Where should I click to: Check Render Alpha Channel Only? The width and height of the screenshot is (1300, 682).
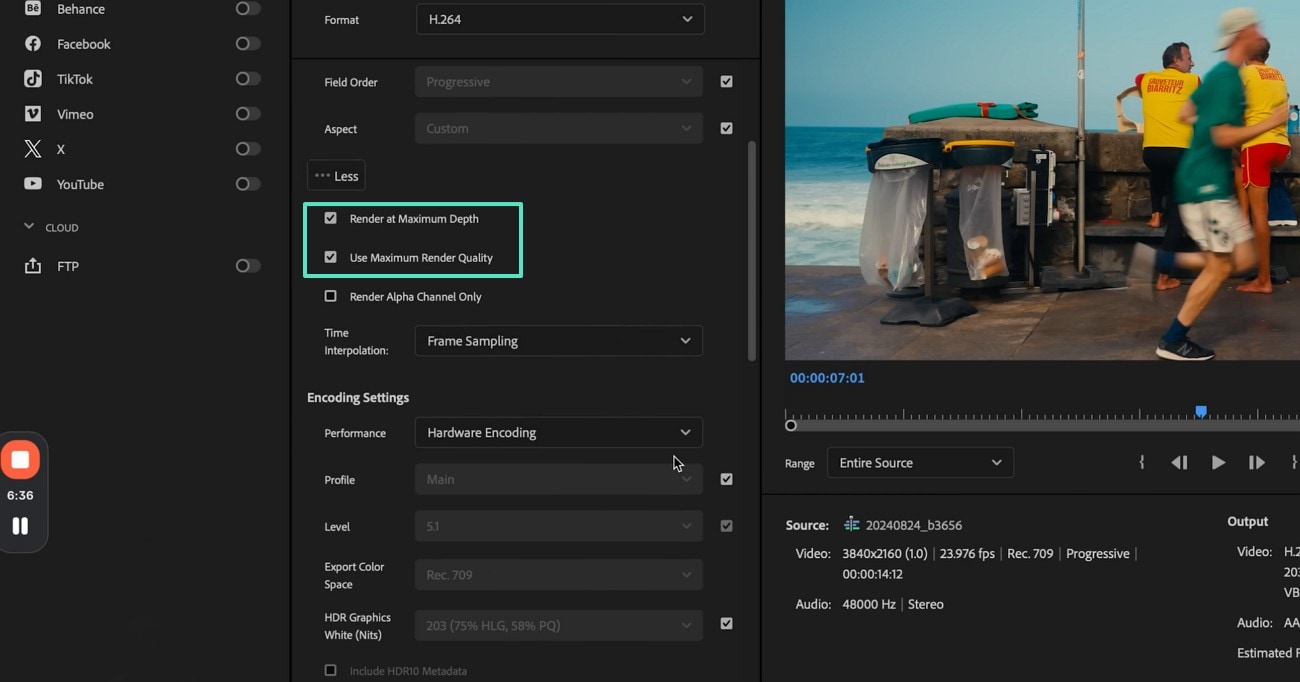[331, 296]
